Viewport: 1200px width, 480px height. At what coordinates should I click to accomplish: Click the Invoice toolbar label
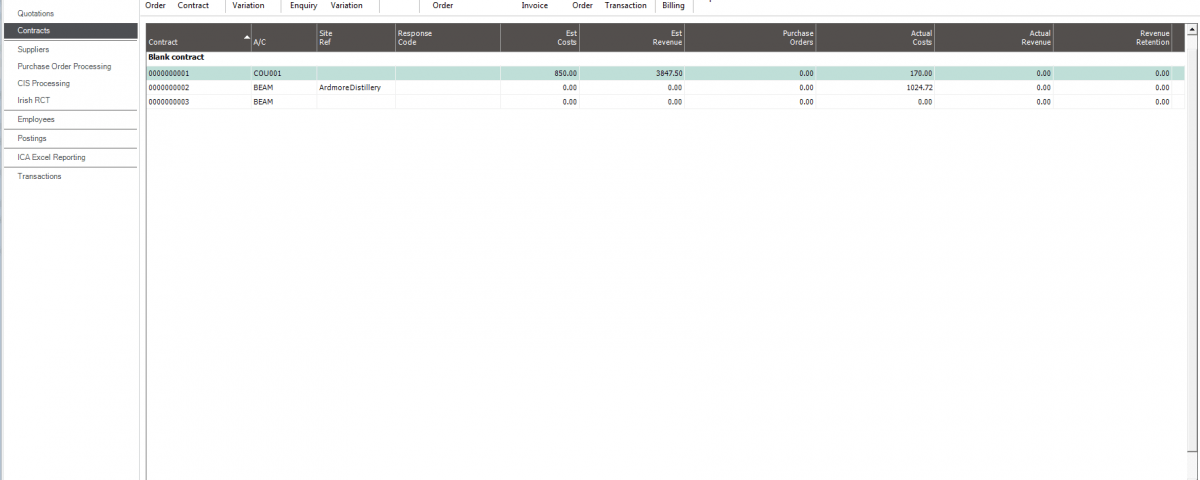(x=534, y=5)
